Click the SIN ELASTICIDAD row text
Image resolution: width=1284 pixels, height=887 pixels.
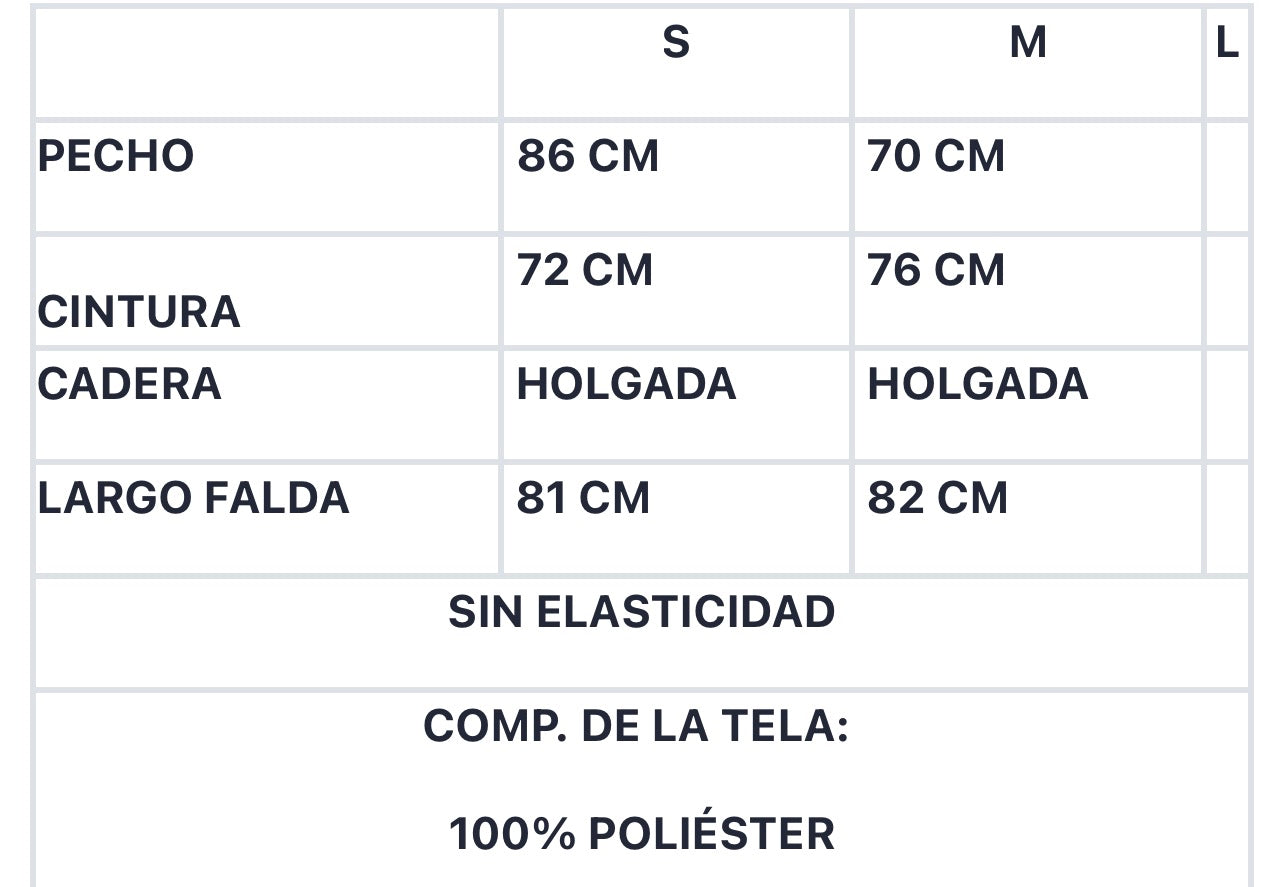coord(642,612)
